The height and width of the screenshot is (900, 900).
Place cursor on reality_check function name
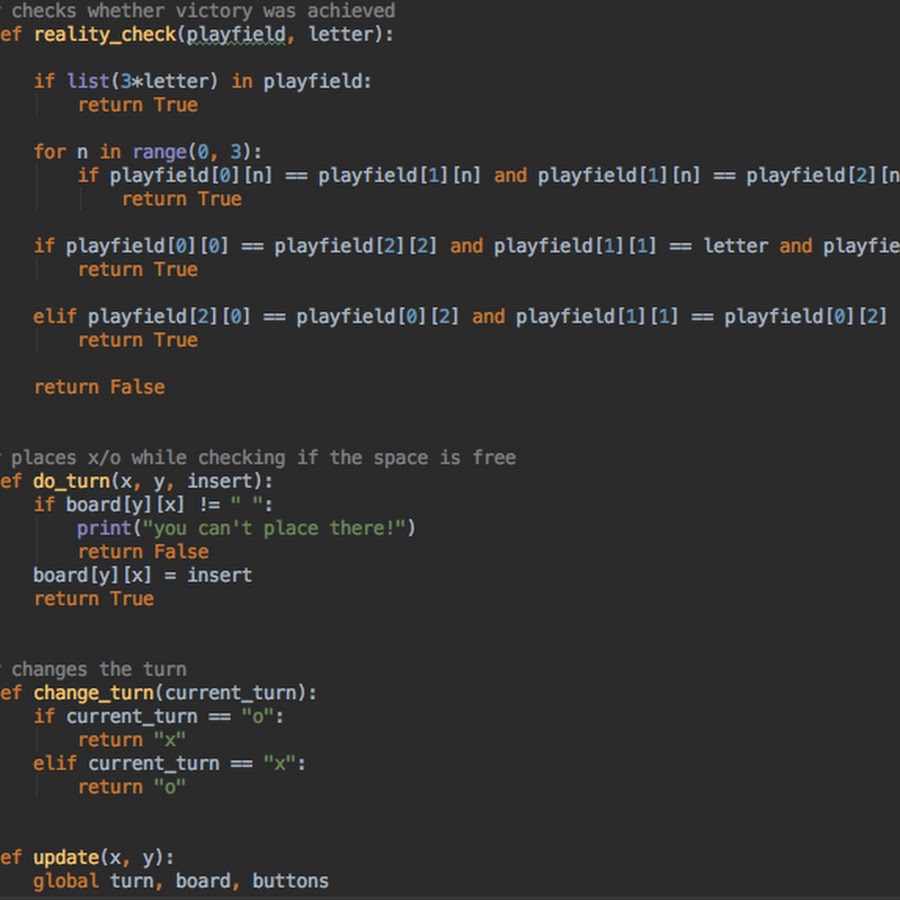pos(105,34)
